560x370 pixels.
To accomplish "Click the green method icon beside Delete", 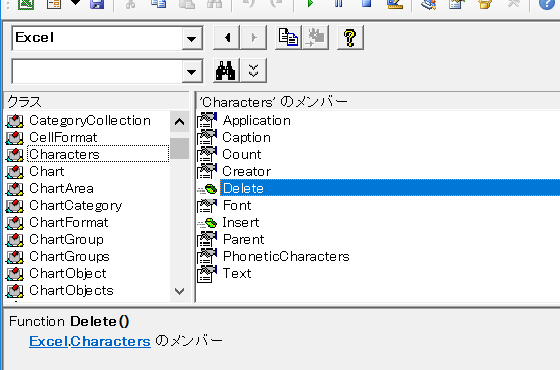I will (208, 189).
